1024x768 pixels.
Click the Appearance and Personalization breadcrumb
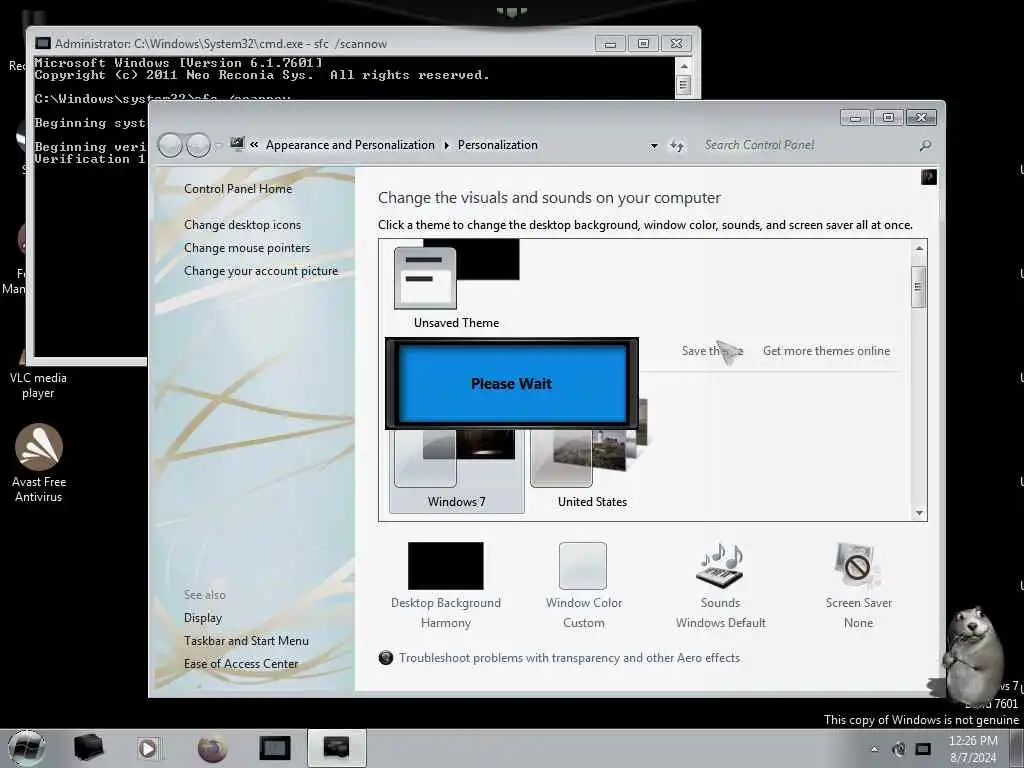(350, 145)
